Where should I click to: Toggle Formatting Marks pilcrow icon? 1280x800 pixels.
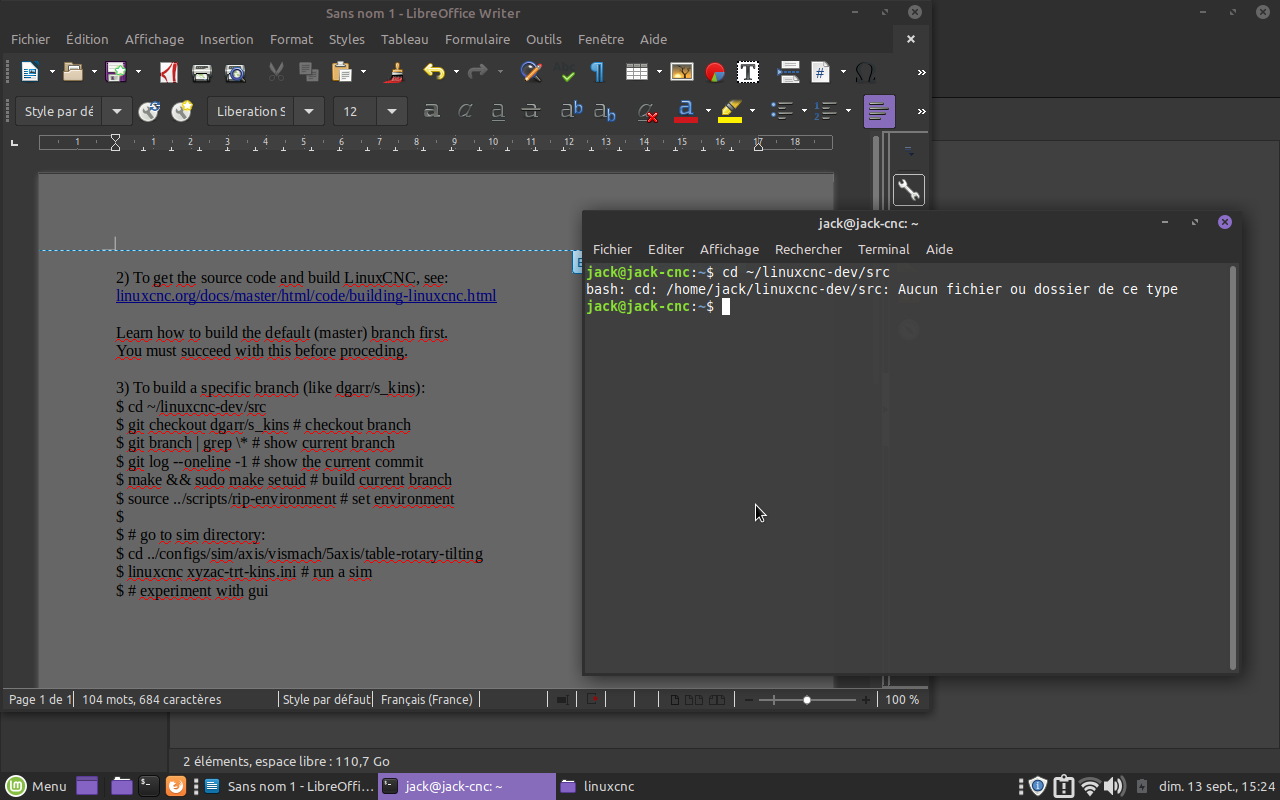coord(597,72)
